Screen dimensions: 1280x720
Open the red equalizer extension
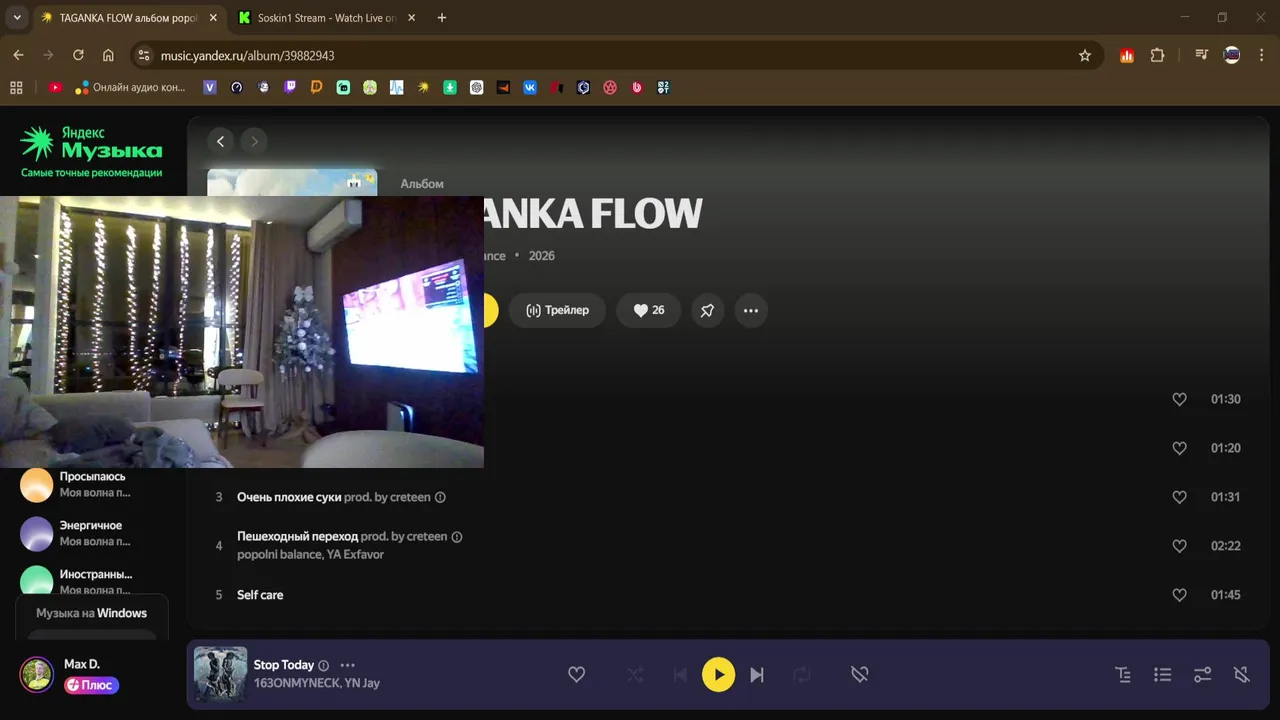pyautogui.click(x=1127, y=56)
